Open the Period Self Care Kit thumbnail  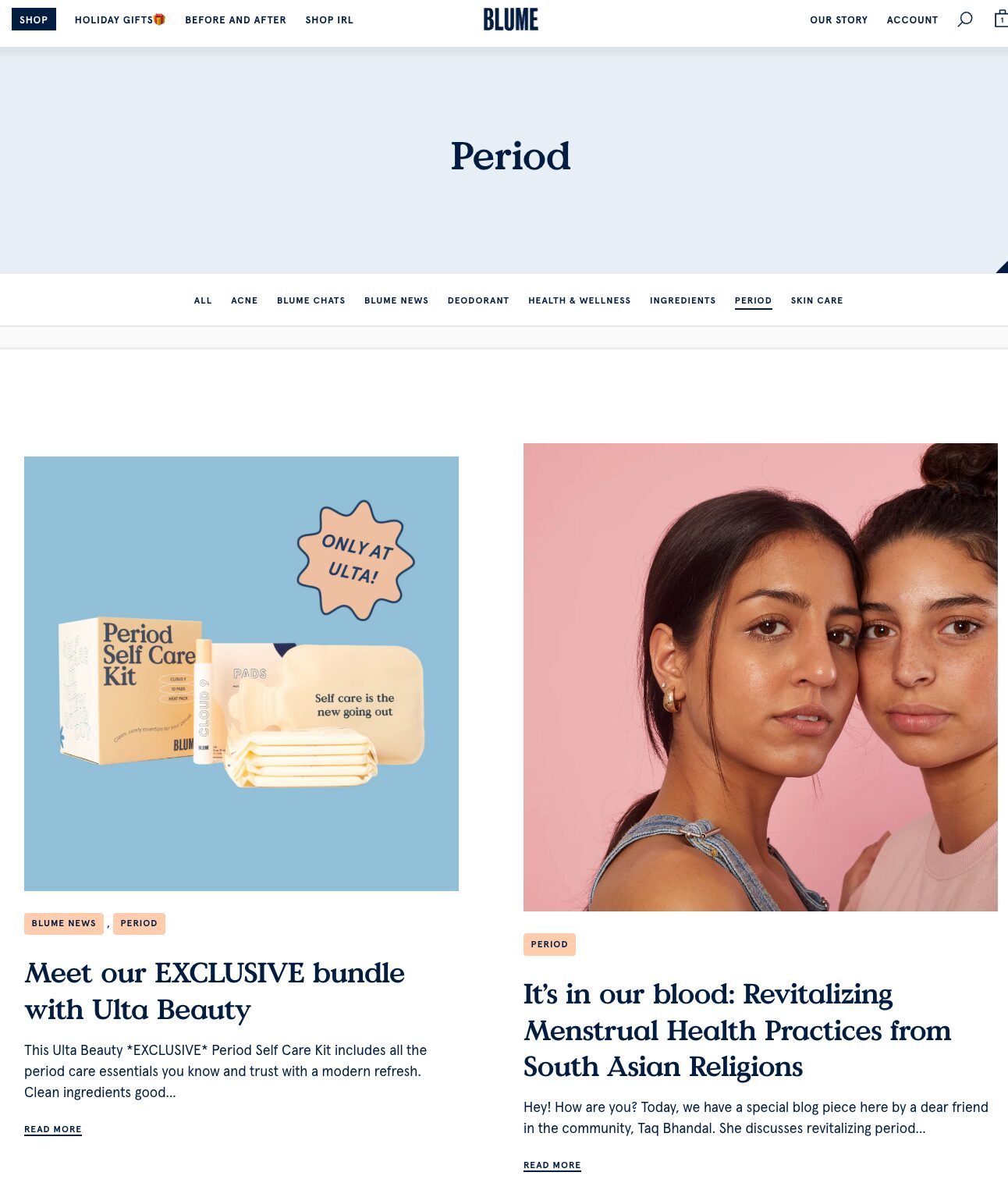click(241, 673)
